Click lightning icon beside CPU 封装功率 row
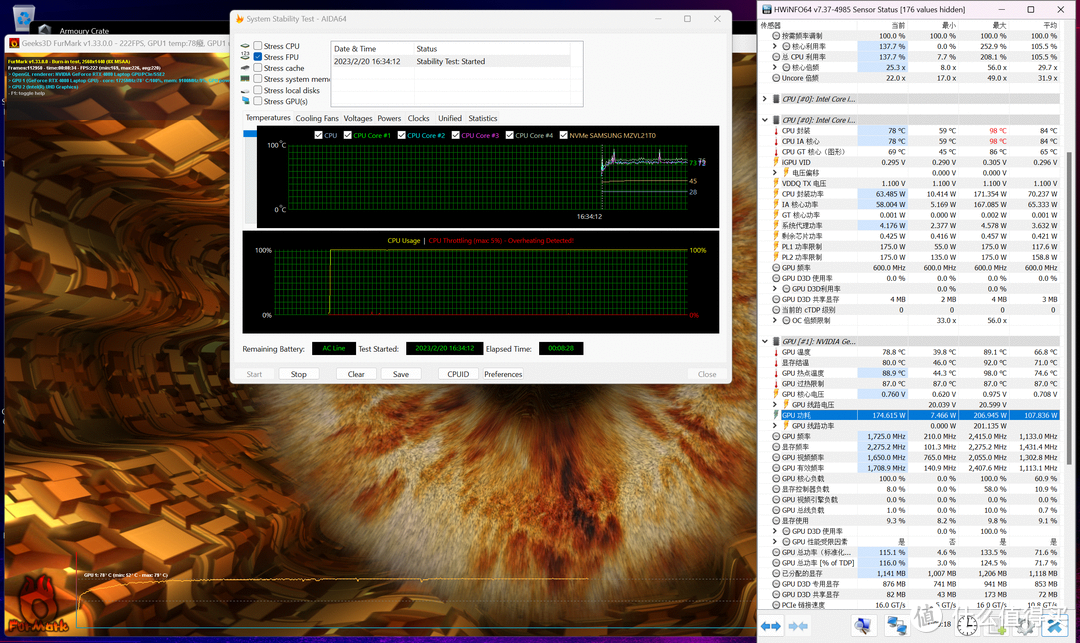The width and height of the screenshot is (1080, 643). click(x=776, y=194)
